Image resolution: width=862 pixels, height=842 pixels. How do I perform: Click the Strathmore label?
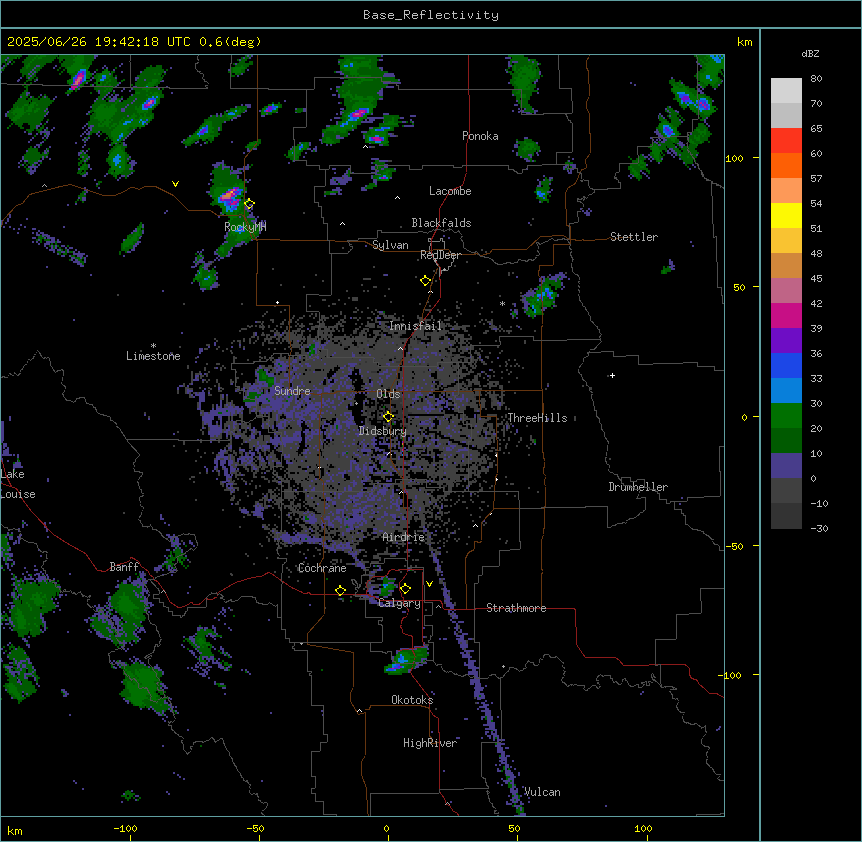pos(516,608)
